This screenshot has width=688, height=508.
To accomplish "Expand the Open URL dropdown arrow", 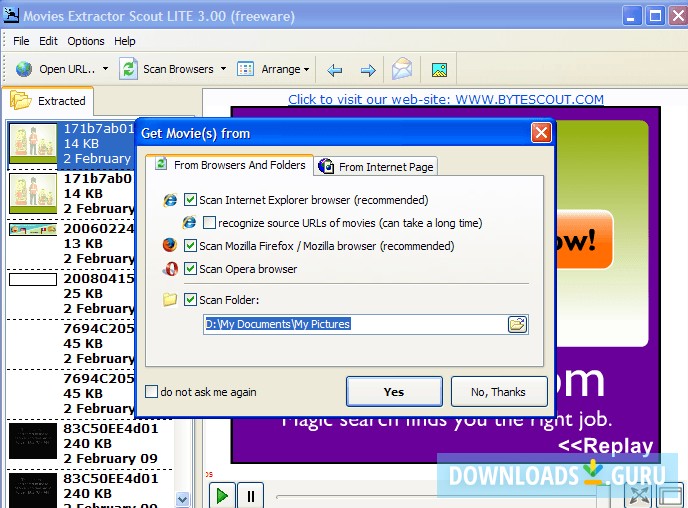I will coord(105,69).
